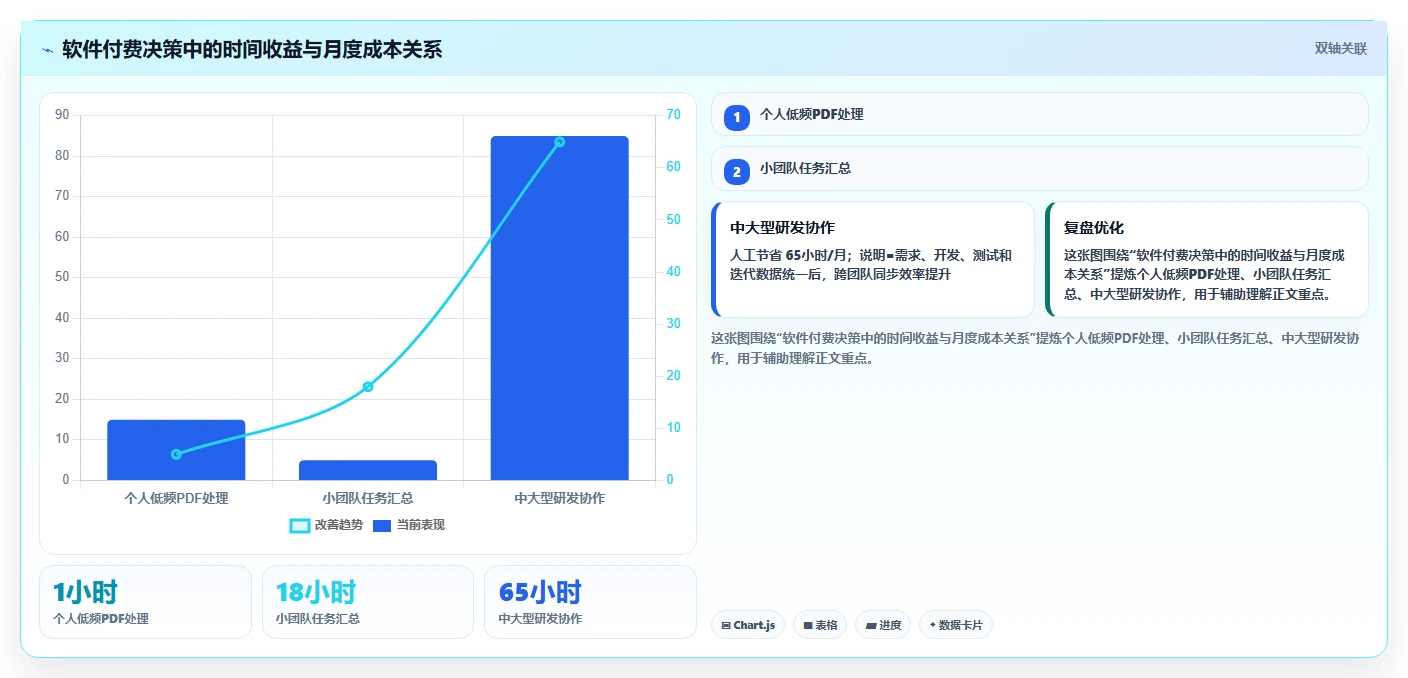1408x678 pixels.
Task: Click the number 2 badge icon
Action: pyautogui.click(x=737, y=172)
